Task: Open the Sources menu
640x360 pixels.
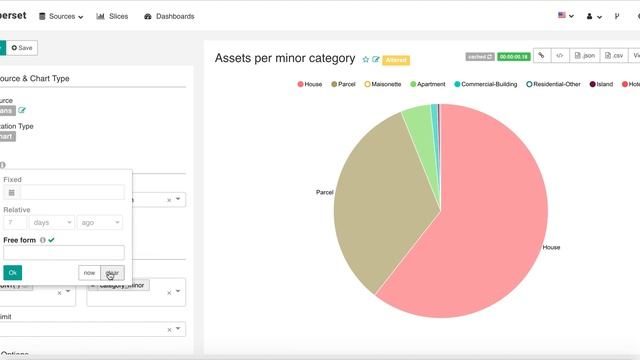Action: [61, 16]
